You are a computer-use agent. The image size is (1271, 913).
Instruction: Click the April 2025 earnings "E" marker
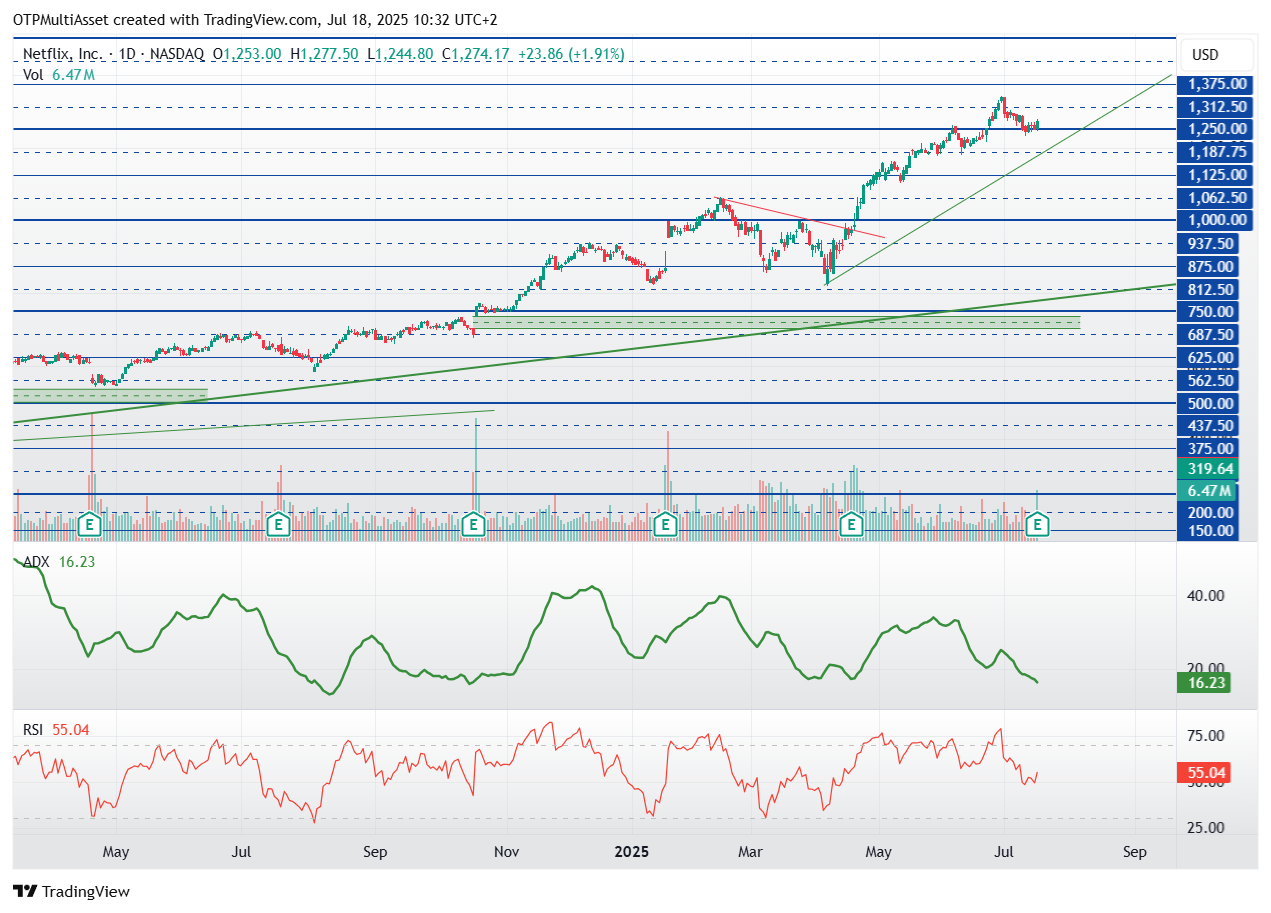pos(851,524)
